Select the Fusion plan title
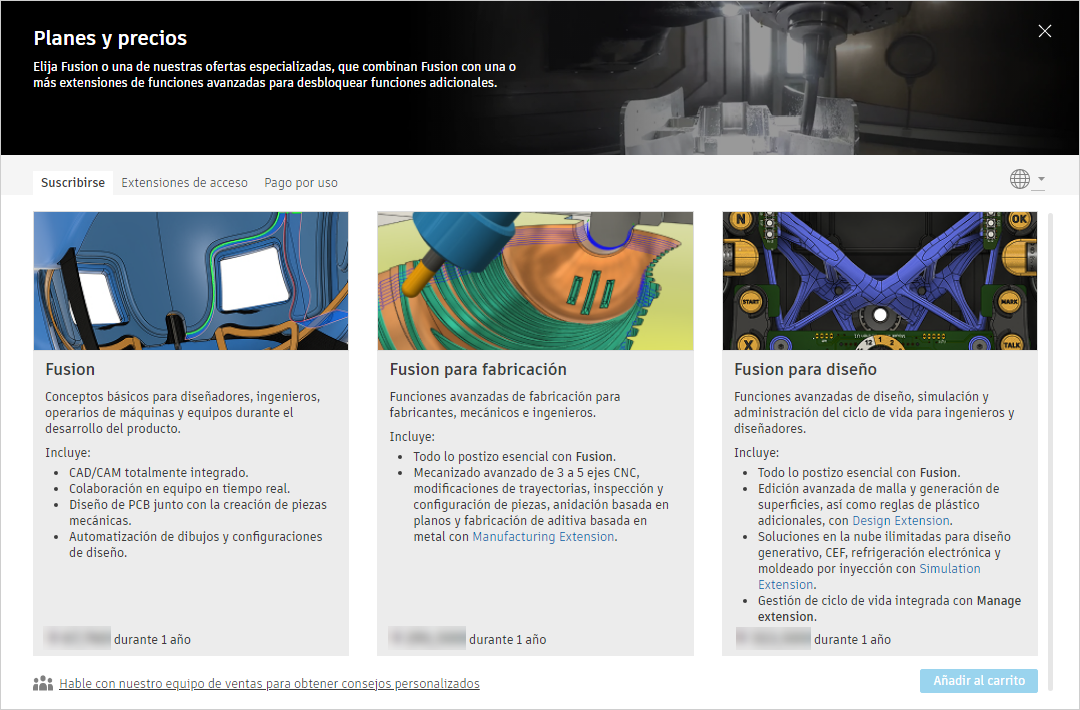The image size is (1080, 710). coord(70,369)
